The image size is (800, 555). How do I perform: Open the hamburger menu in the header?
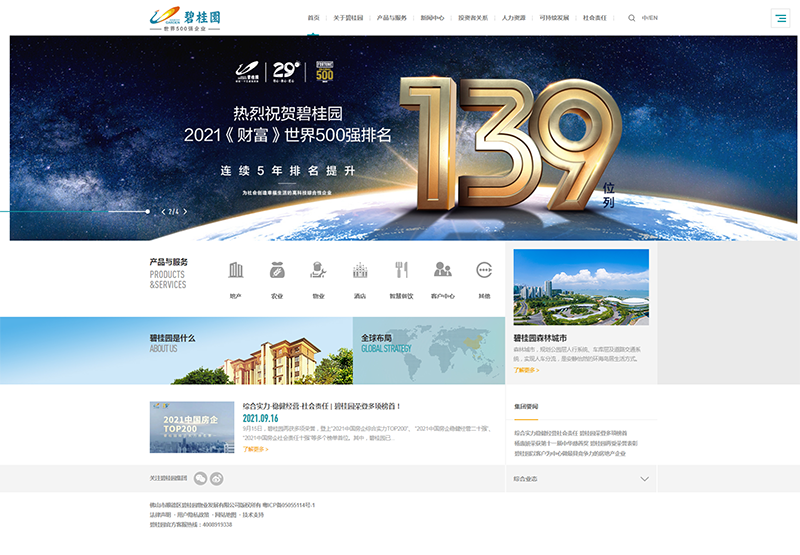(780, 18)
